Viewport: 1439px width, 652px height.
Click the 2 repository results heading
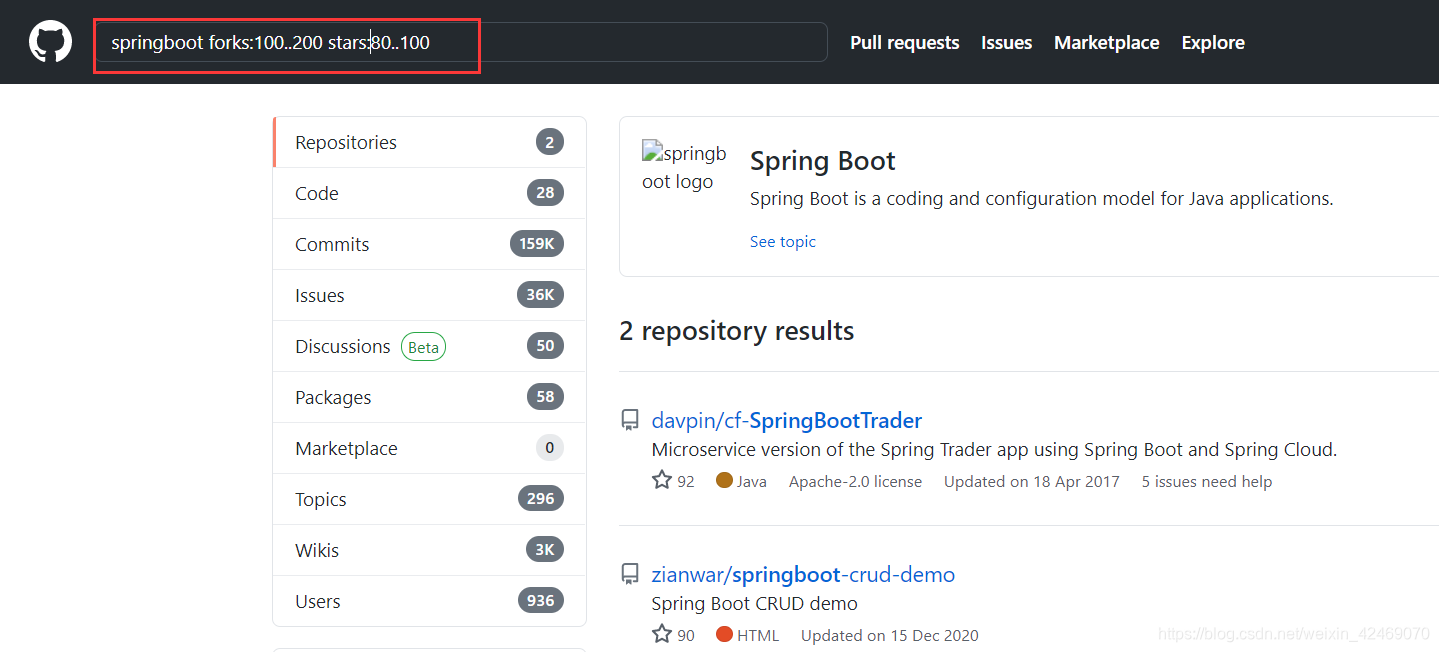[x=737, y=331]
